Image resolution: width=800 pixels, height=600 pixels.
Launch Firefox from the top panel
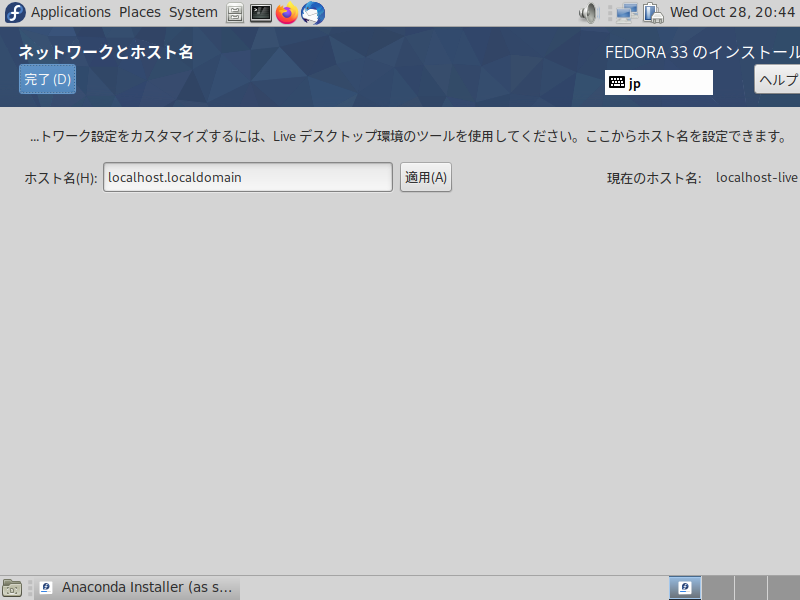pyautogui.click(x=287, y=13)
